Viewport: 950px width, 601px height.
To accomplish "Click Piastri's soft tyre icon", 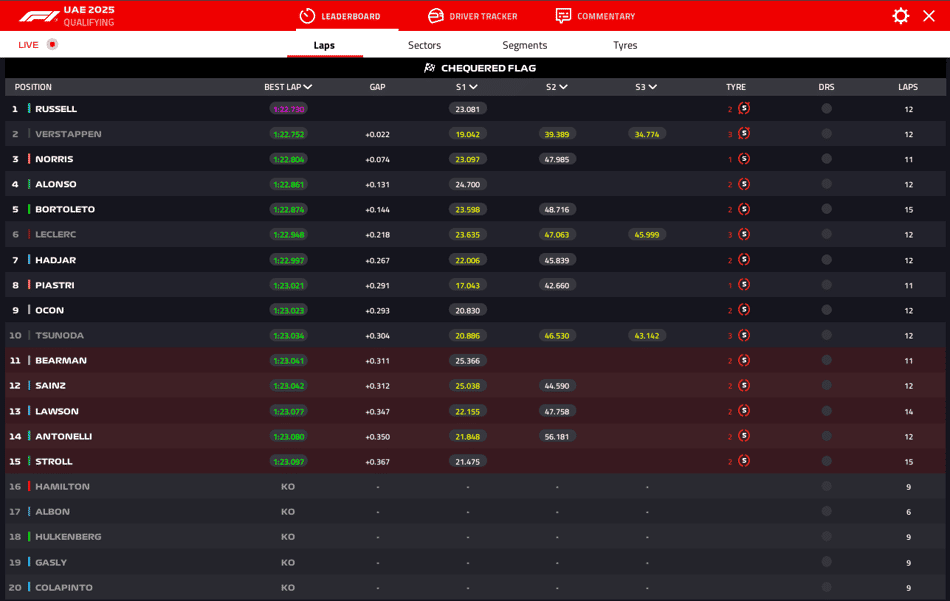I will tap(744, 285).
